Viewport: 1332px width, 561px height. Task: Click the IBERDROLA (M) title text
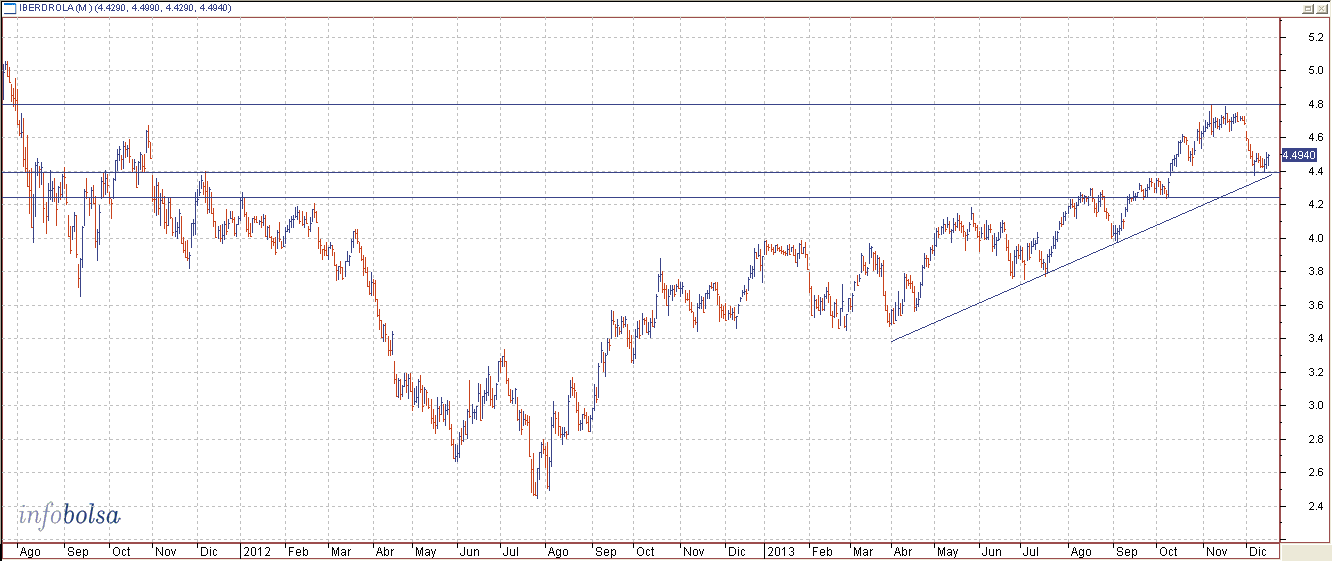click(56, 8)
